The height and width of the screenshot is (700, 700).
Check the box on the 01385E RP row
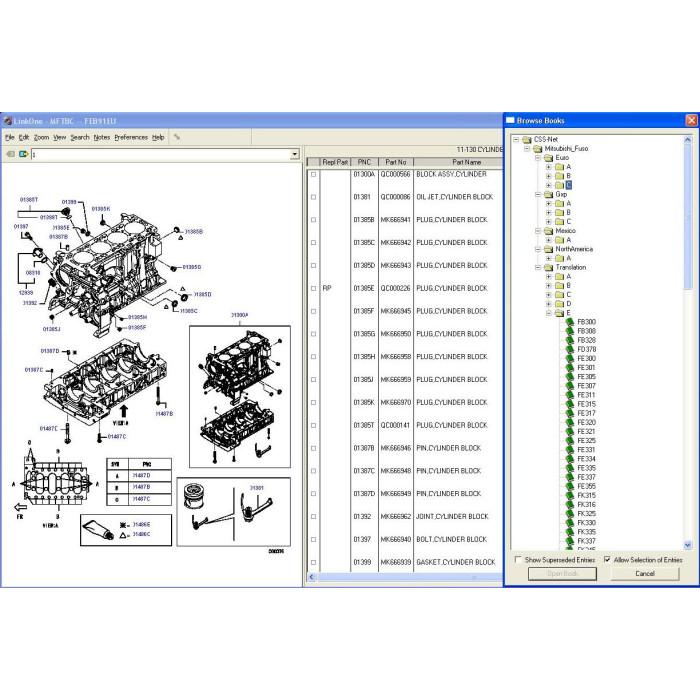313,288
